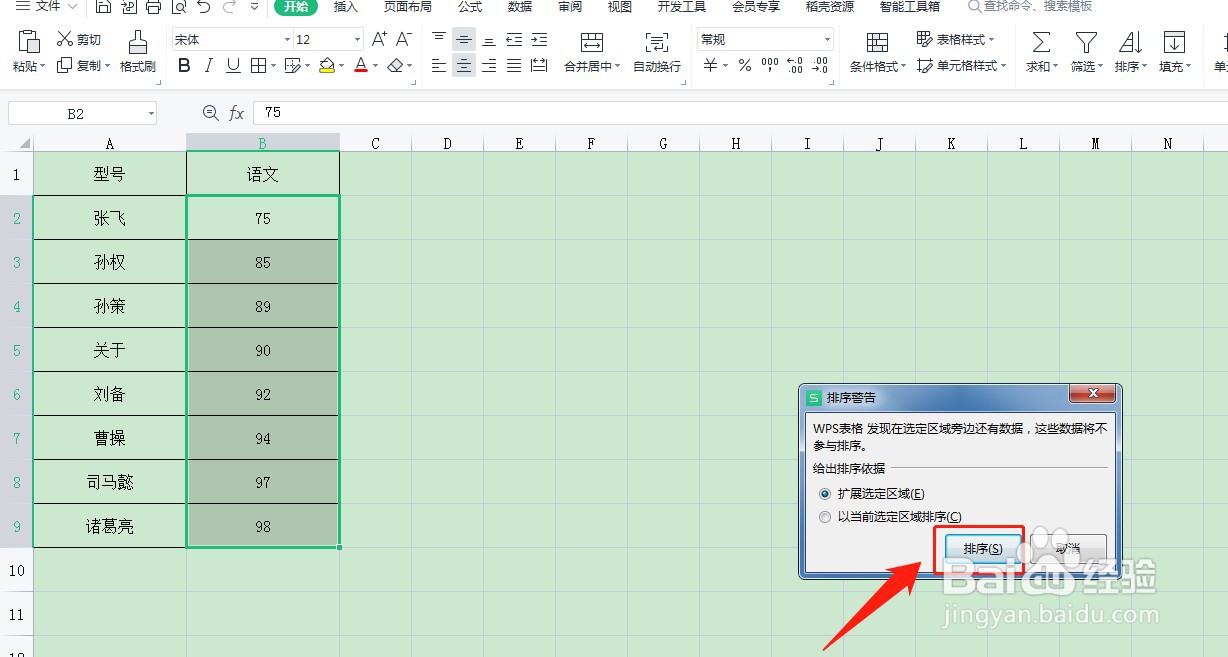Open the font name (宋体) dropdown
The image size is (1228, 657).
pos(287,40)
